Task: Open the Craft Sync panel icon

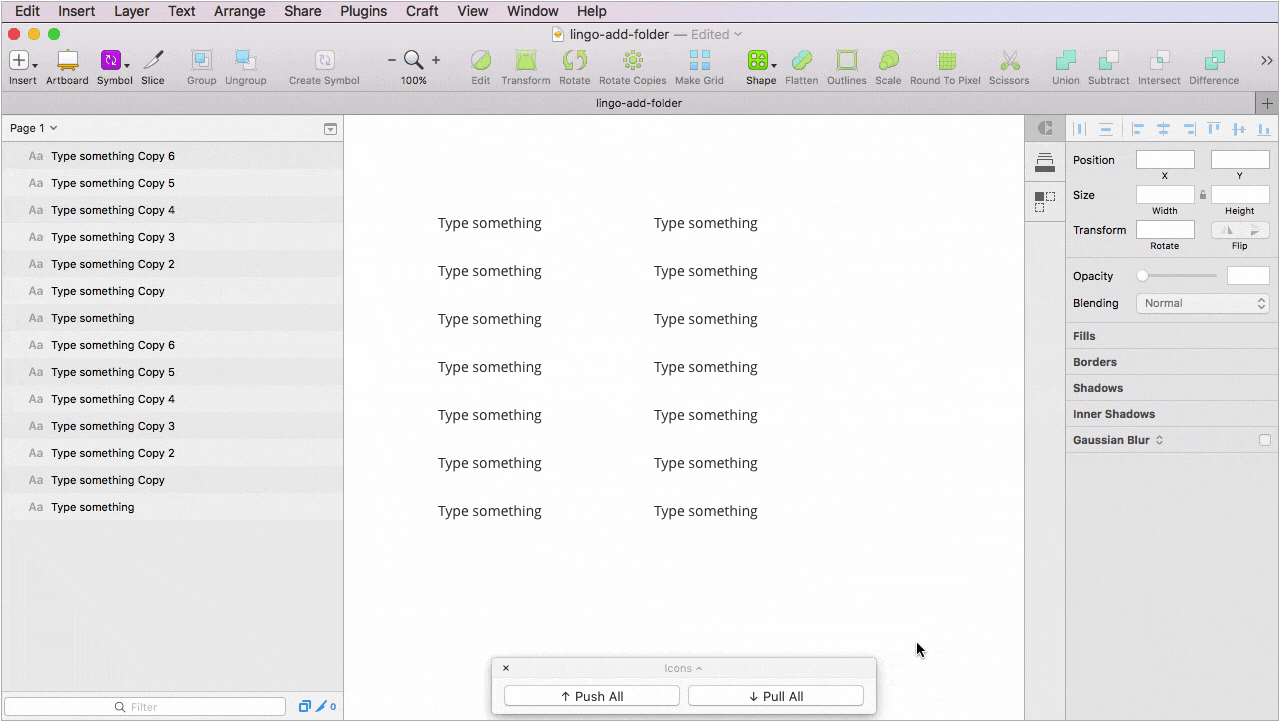Action: [1045, 128]
